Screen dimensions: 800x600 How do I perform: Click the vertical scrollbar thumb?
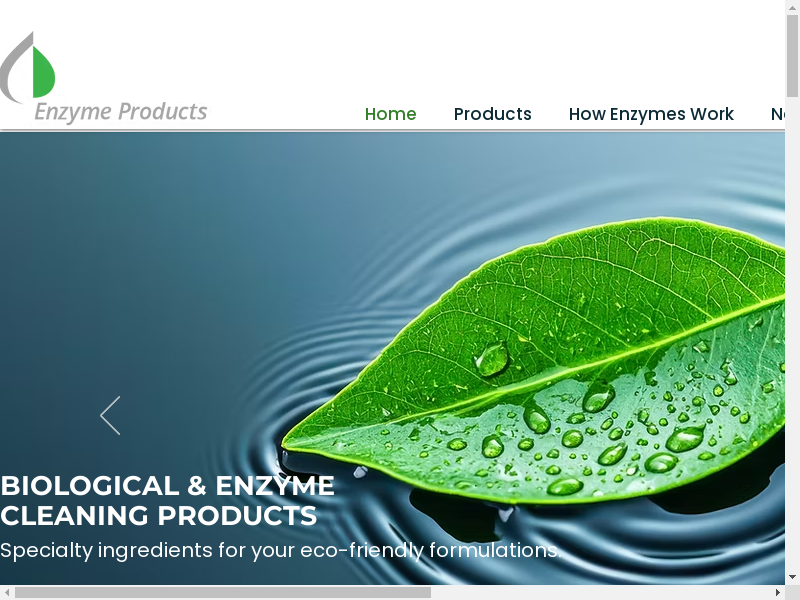pyautogui.click(x=792, y=56)
